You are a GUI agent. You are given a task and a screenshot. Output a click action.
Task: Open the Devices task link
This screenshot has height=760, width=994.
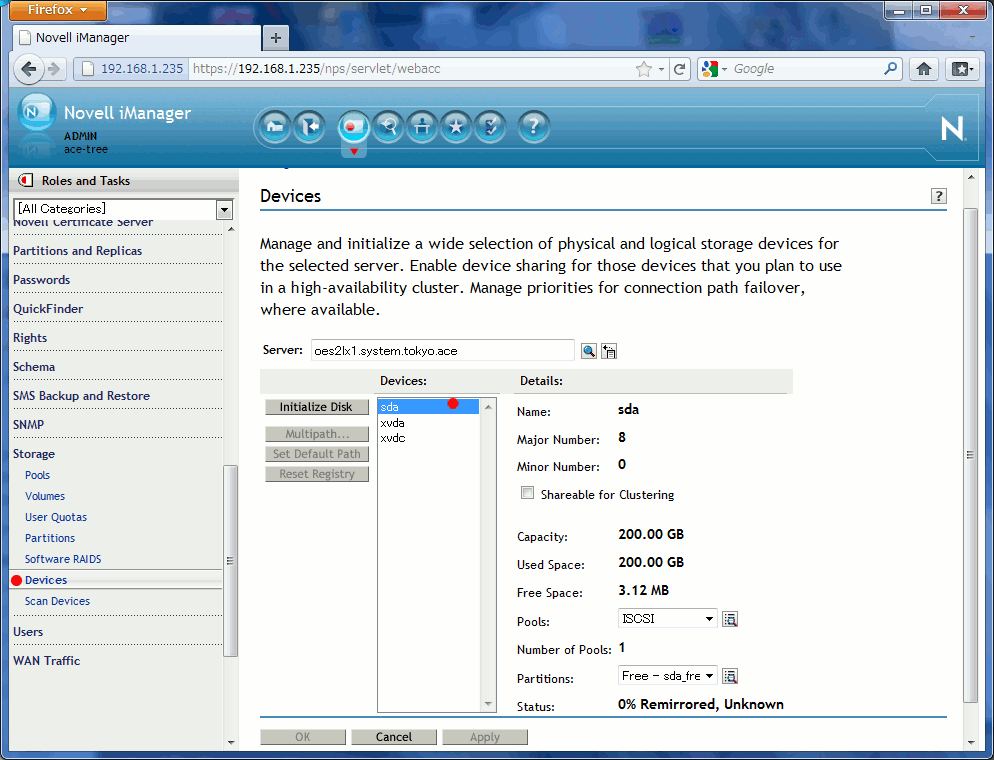(46, 580)
